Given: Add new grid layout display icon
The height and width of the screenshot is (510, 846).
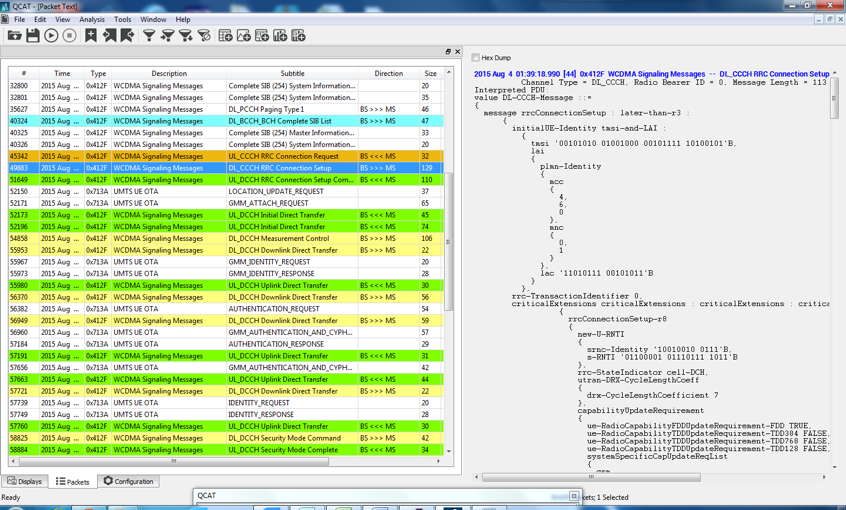Looking at the screenshot, I should (x=262, y=36).
